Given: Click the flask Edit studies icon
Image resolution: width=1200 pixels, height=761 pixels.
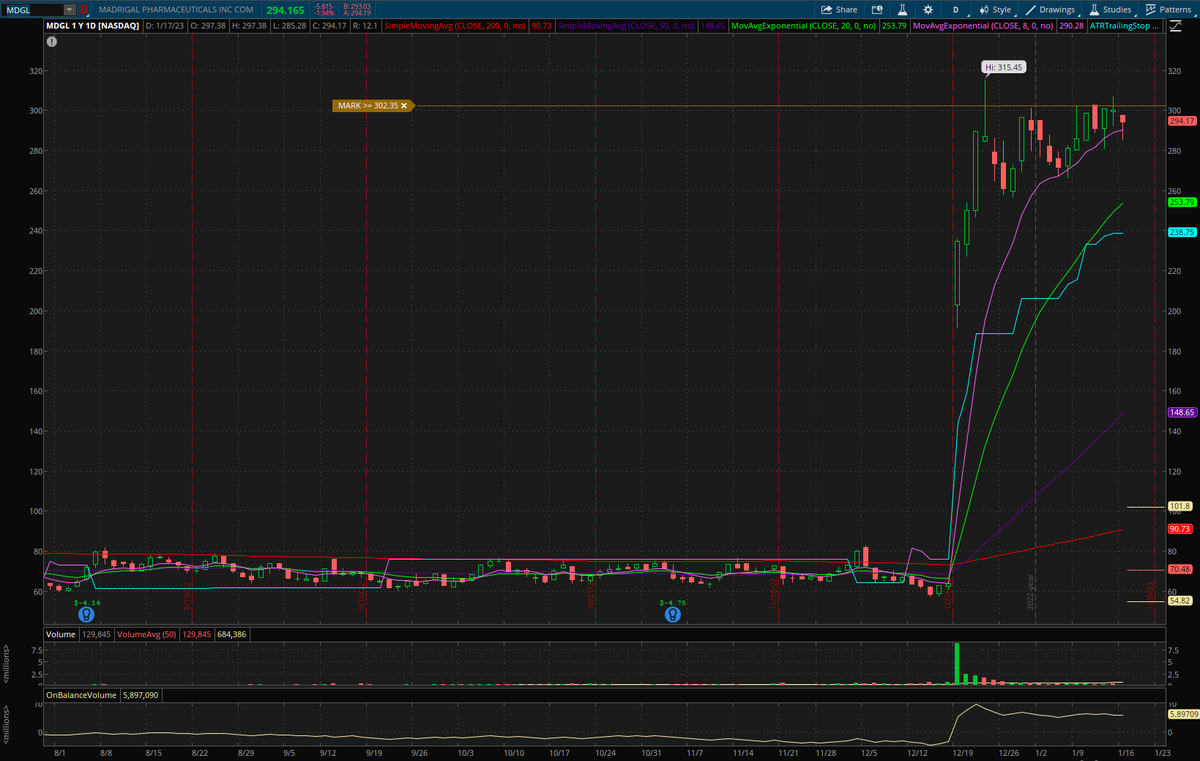Looking at the screenshot, I should click(x=902, y=9).
